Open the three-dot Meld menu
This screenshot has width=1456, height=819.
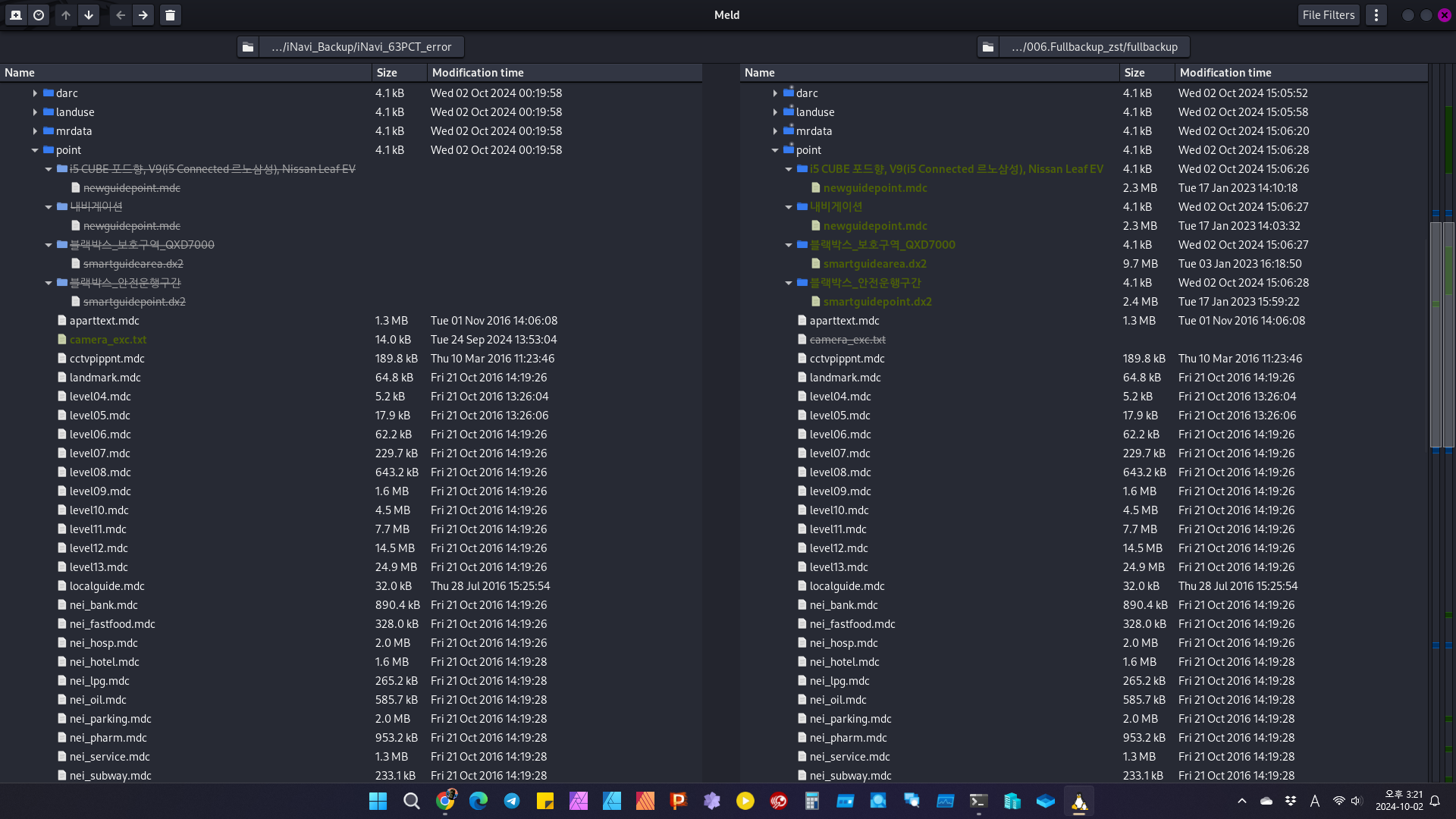(x=1376, y=15)
